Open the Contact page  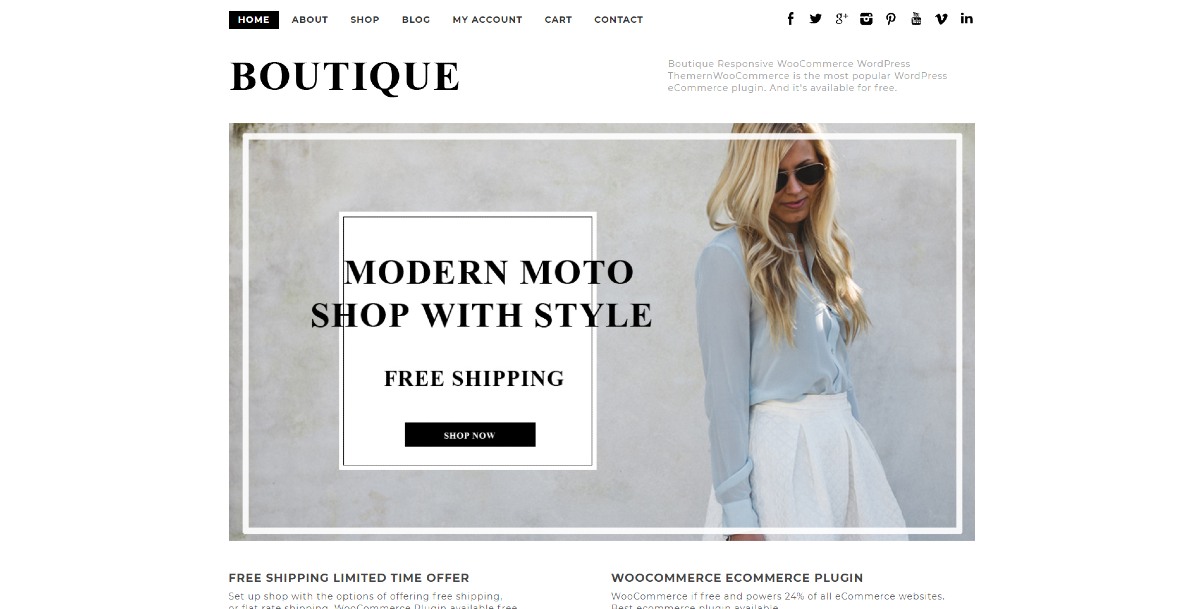619,20
